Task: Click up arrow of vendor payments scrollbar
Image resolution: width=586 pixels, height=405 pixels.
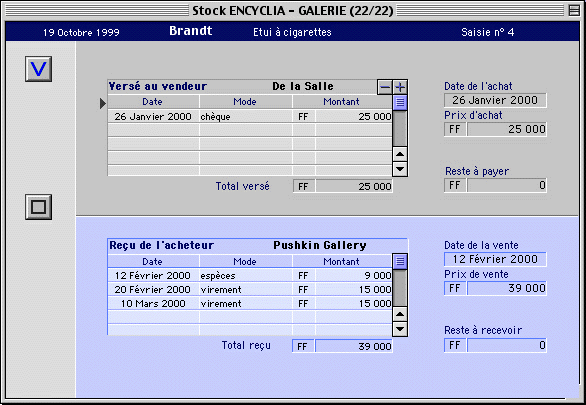Action: pos(400,154)
